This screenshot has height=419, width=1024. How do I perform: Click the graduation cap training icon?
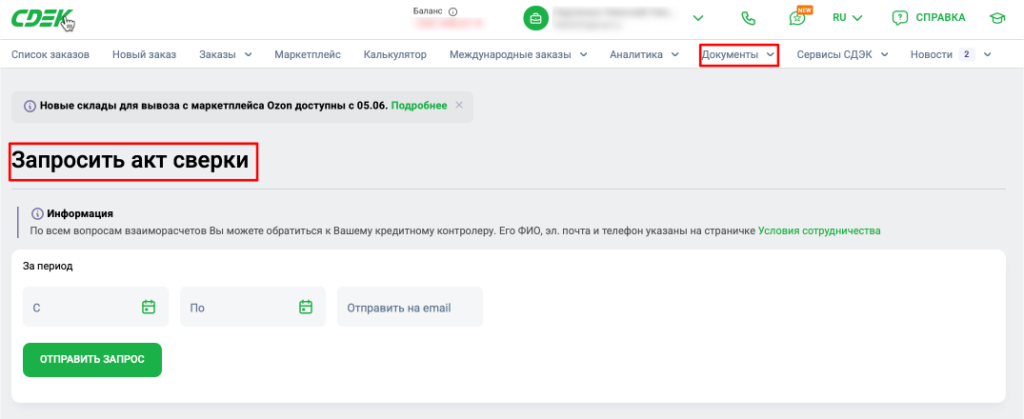[997, 18]
